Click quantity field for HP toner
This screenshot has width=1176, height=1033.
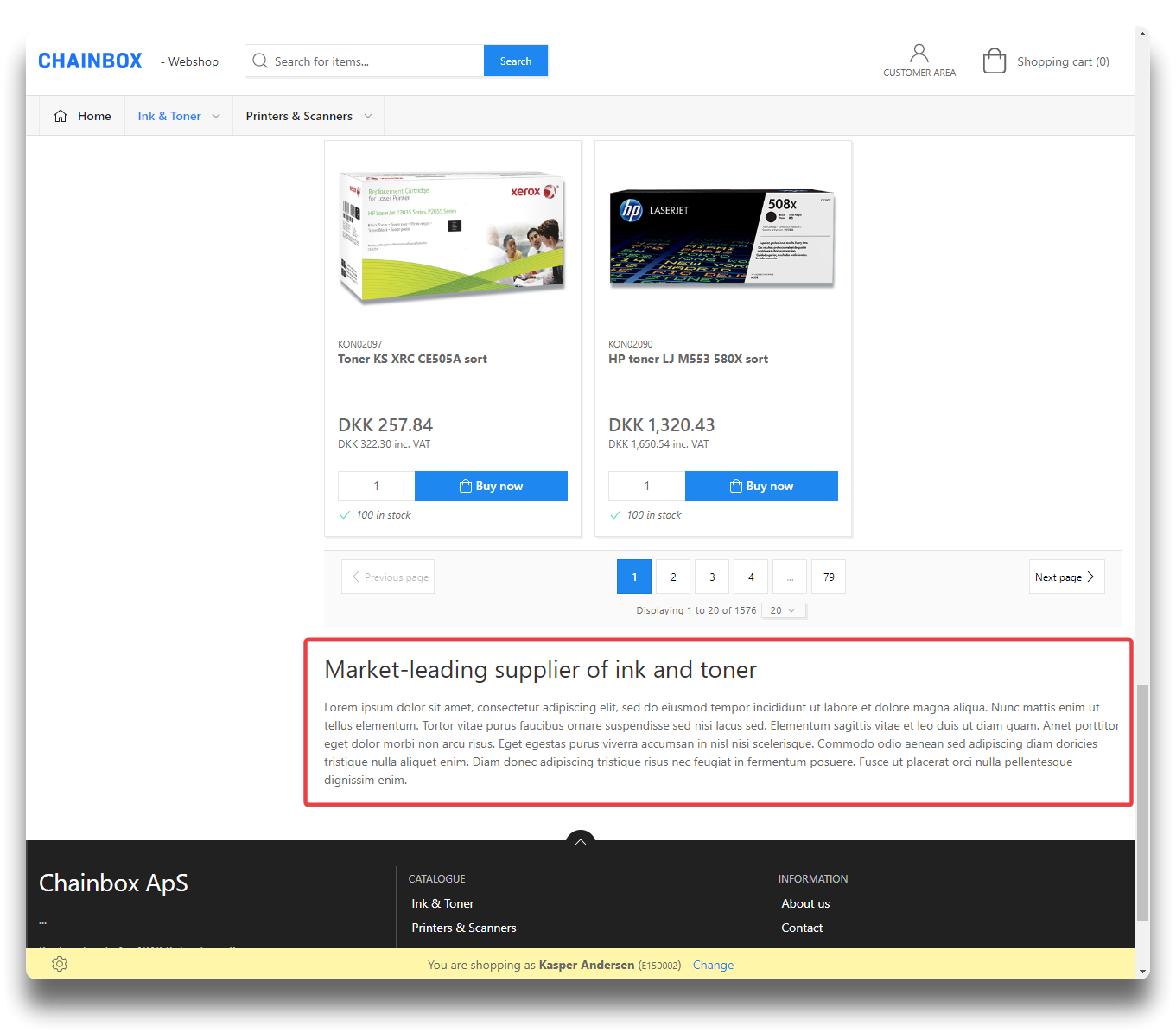[x=646, y=486]
